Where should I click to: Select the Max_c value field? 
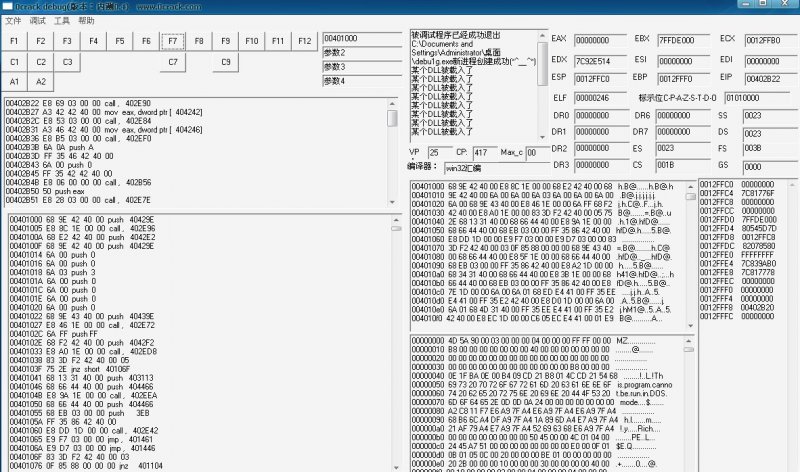(538, 153)
